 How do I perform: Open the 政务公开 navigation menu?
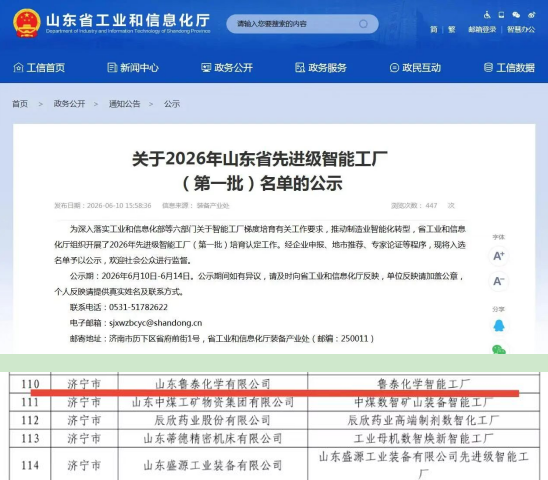click(227, 67)
